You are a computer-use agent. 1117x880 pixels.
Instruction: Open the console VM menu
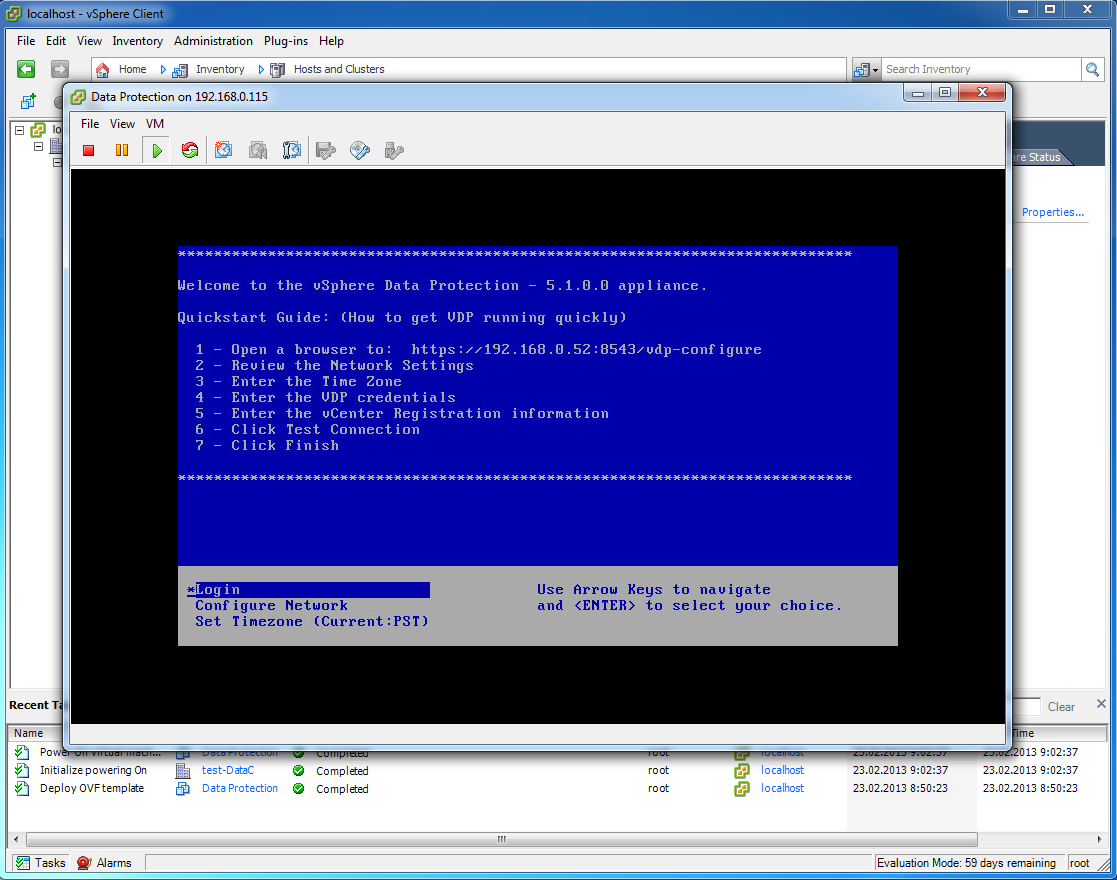[155, 124]
